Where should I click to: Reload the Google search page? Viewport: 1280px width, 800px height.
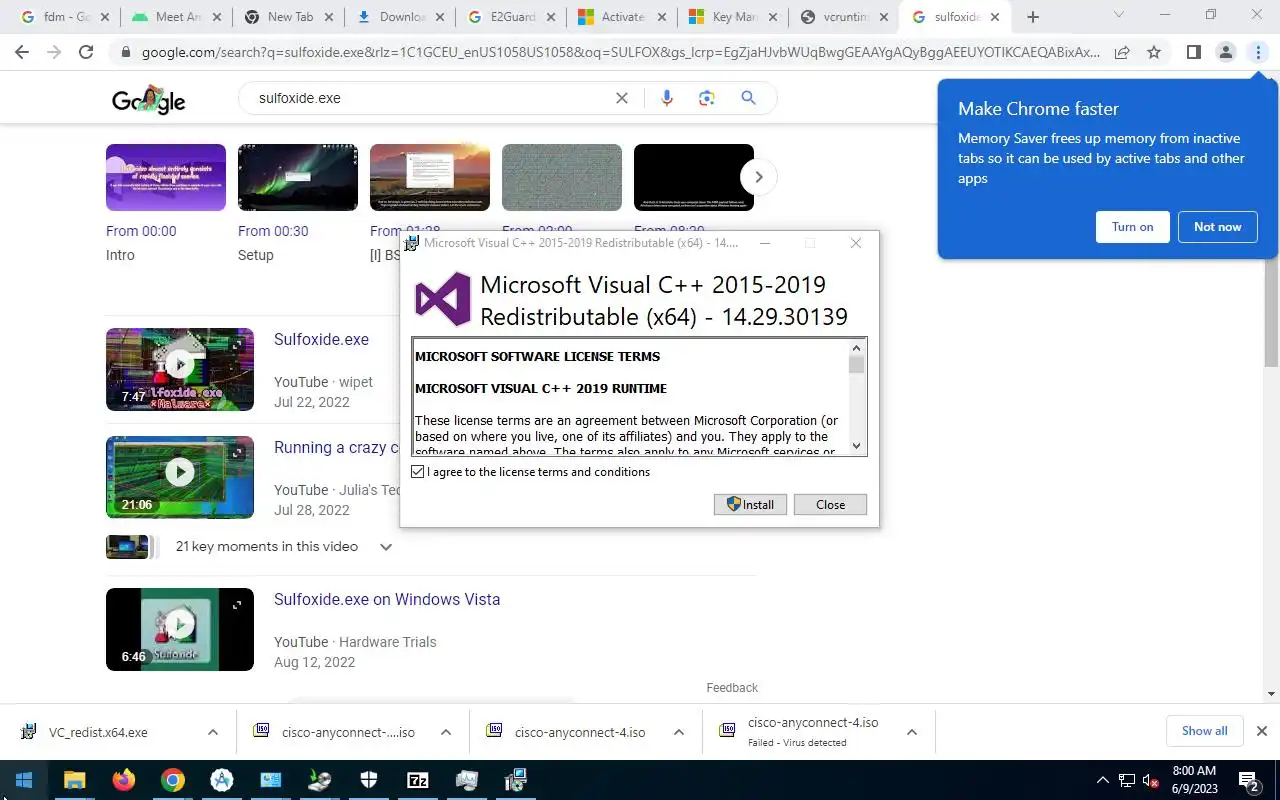[86, 52]
